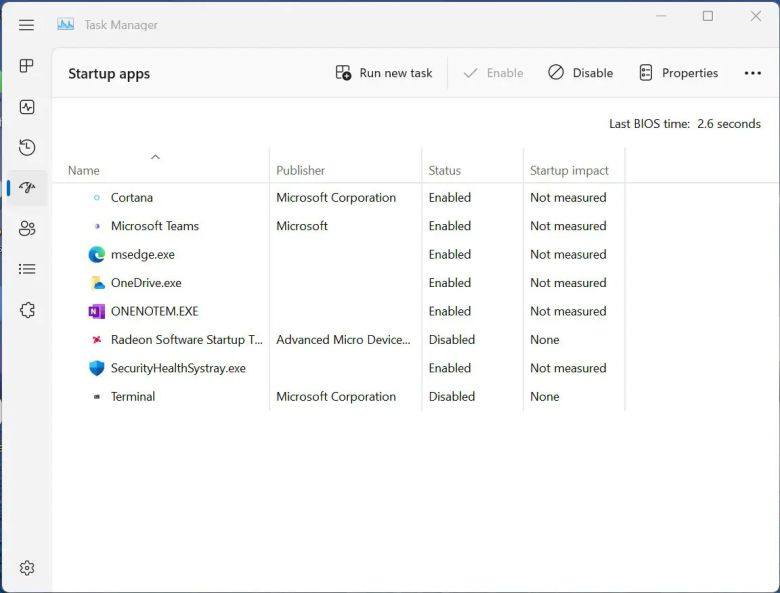Select the msedge.exe row
Image resolution: width=780 pixels, height=593 pixels.
coord(142,255)
